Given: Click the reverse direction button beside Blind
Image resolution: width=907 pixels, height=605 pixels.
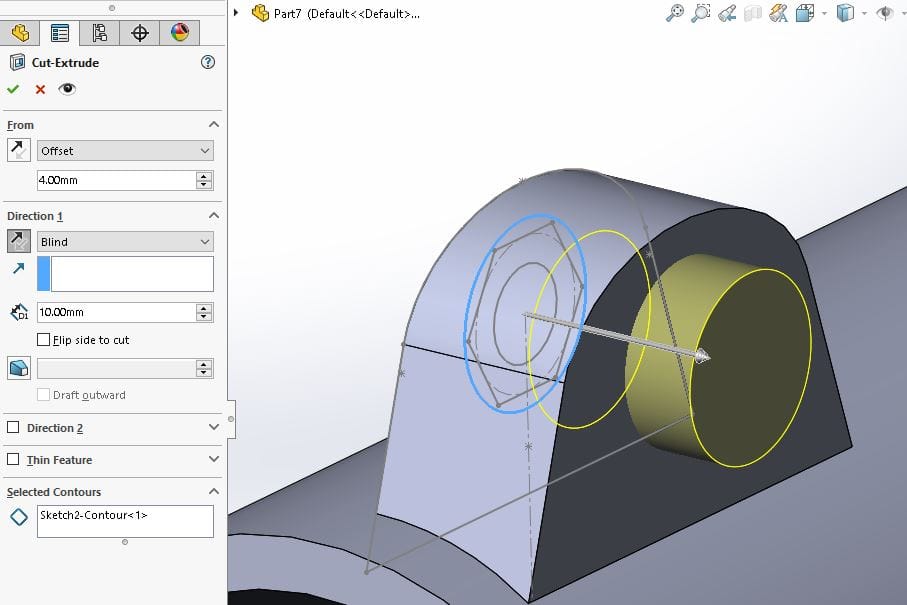Looking at the screenshot, I should [18, 241].
